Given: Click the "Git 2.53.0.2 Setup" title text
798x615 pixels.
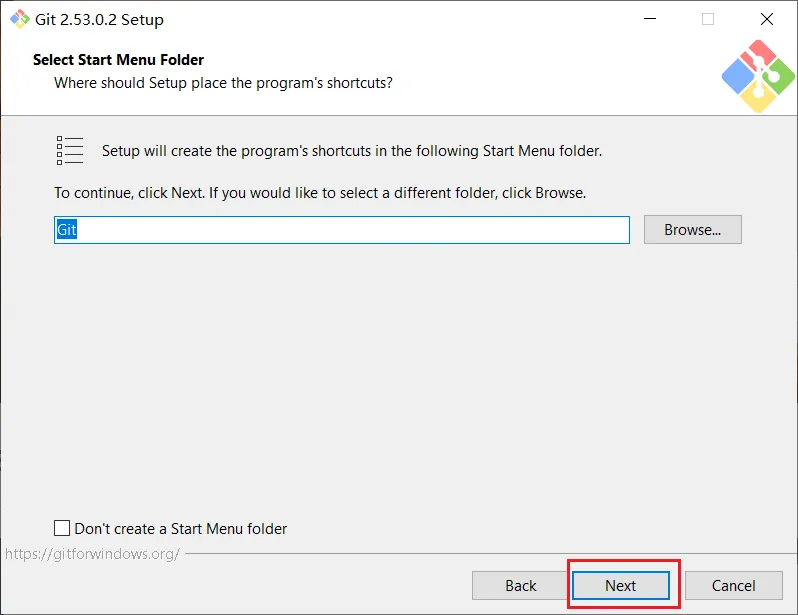Looking at the screenshot, I should (100, 19).
